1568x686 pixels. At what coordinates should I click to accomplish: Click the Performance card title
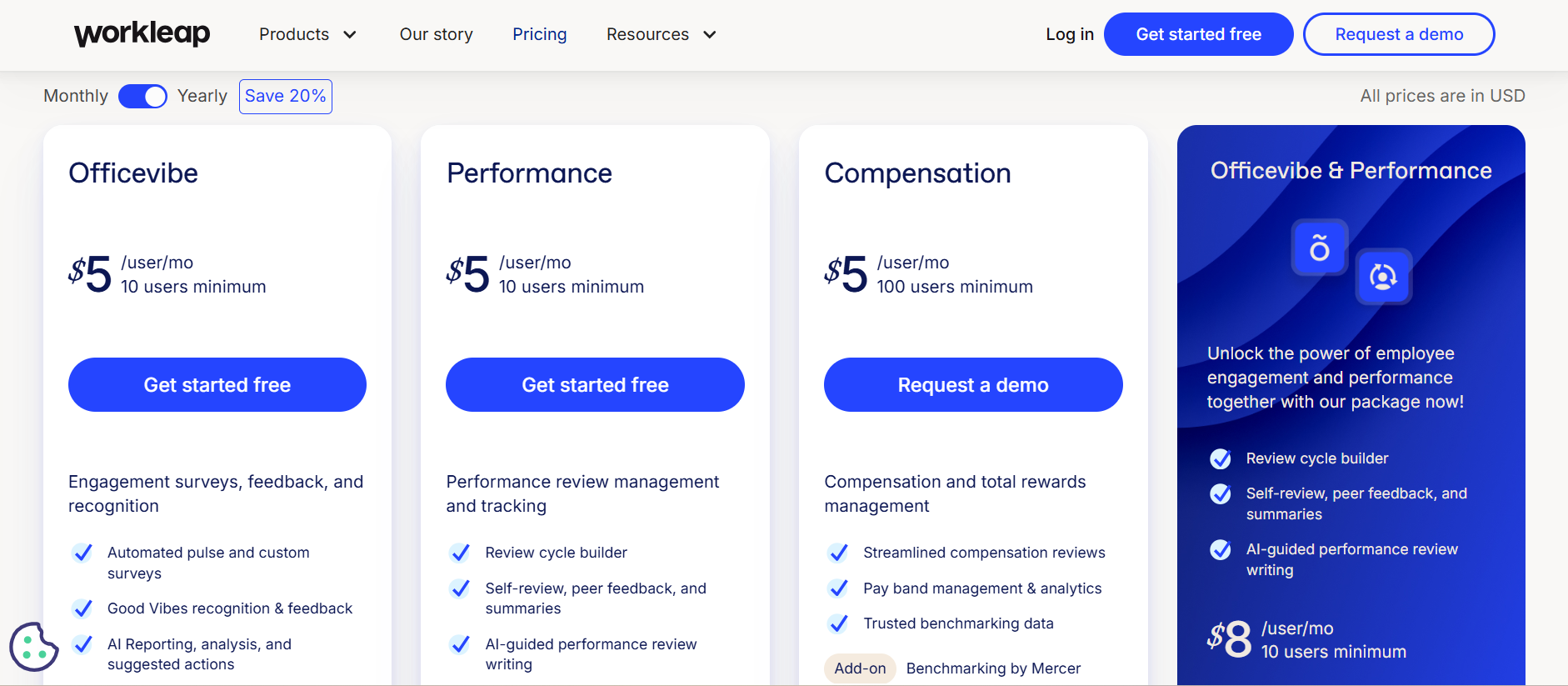point(529,173)
